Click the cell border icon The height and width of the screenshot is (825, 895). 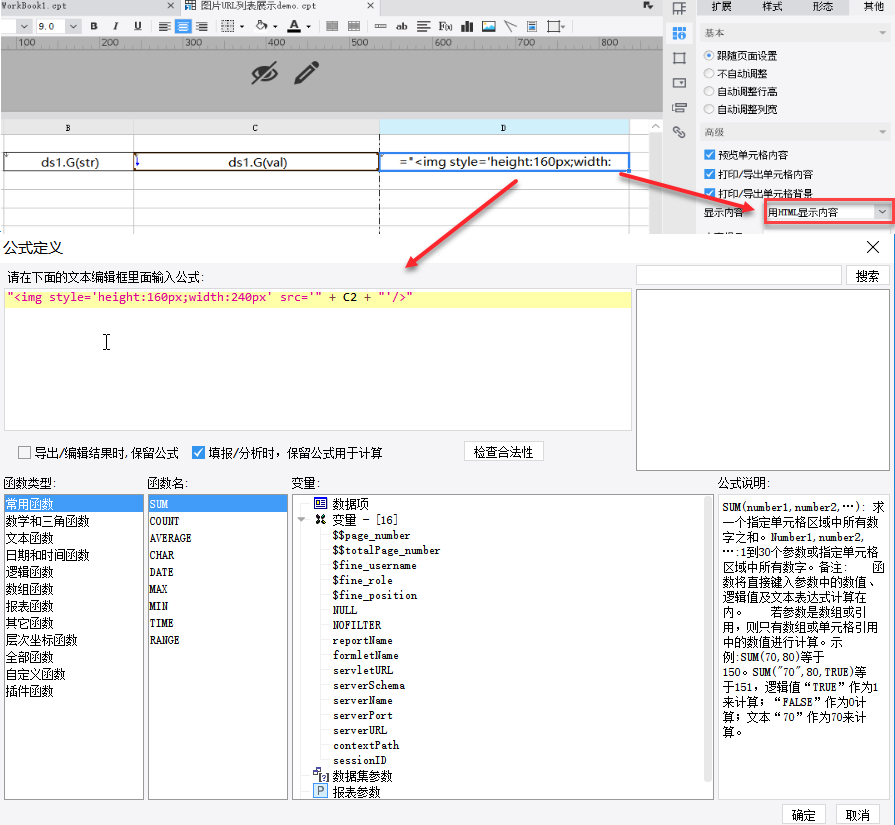[x=227, y=26]
